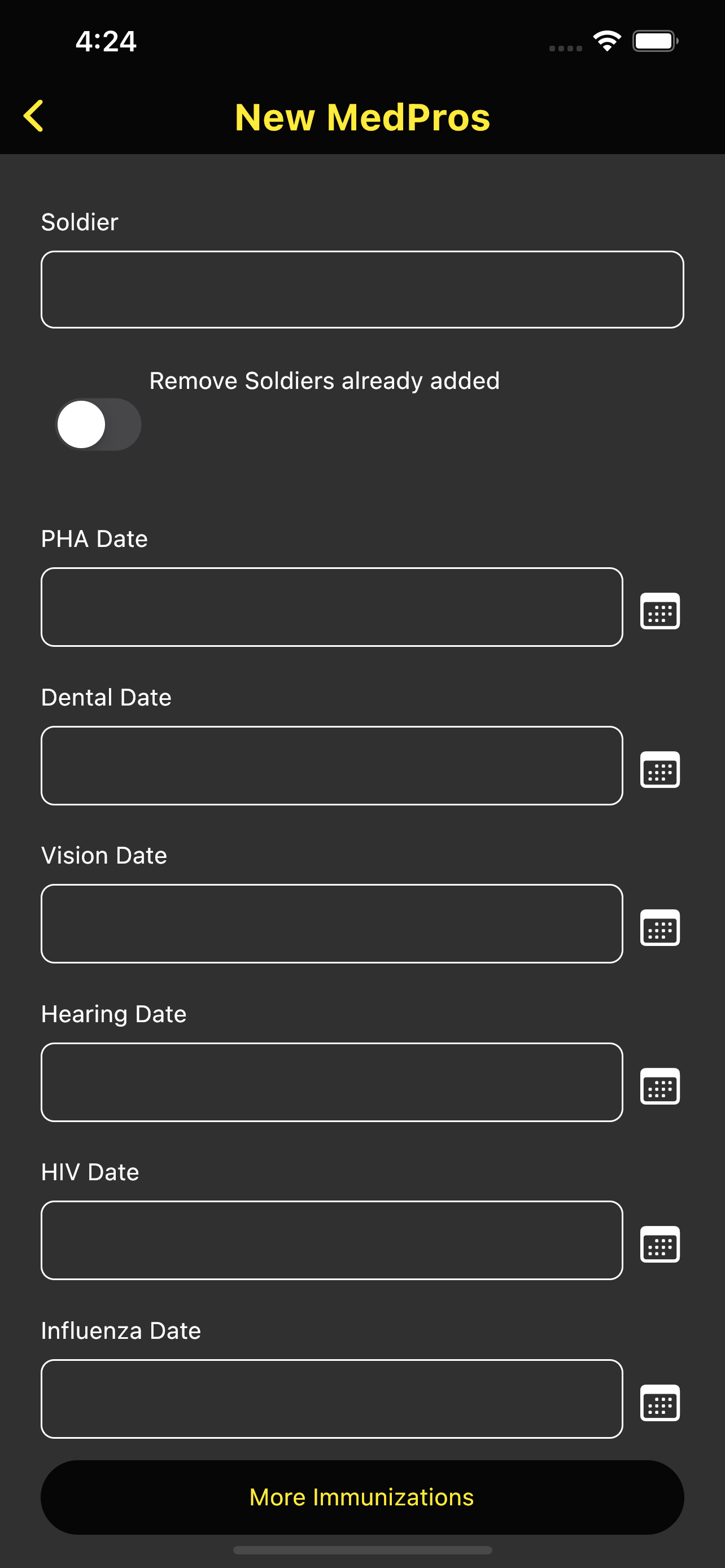Tap the battery indicator in status bar

tap(655, 41)
